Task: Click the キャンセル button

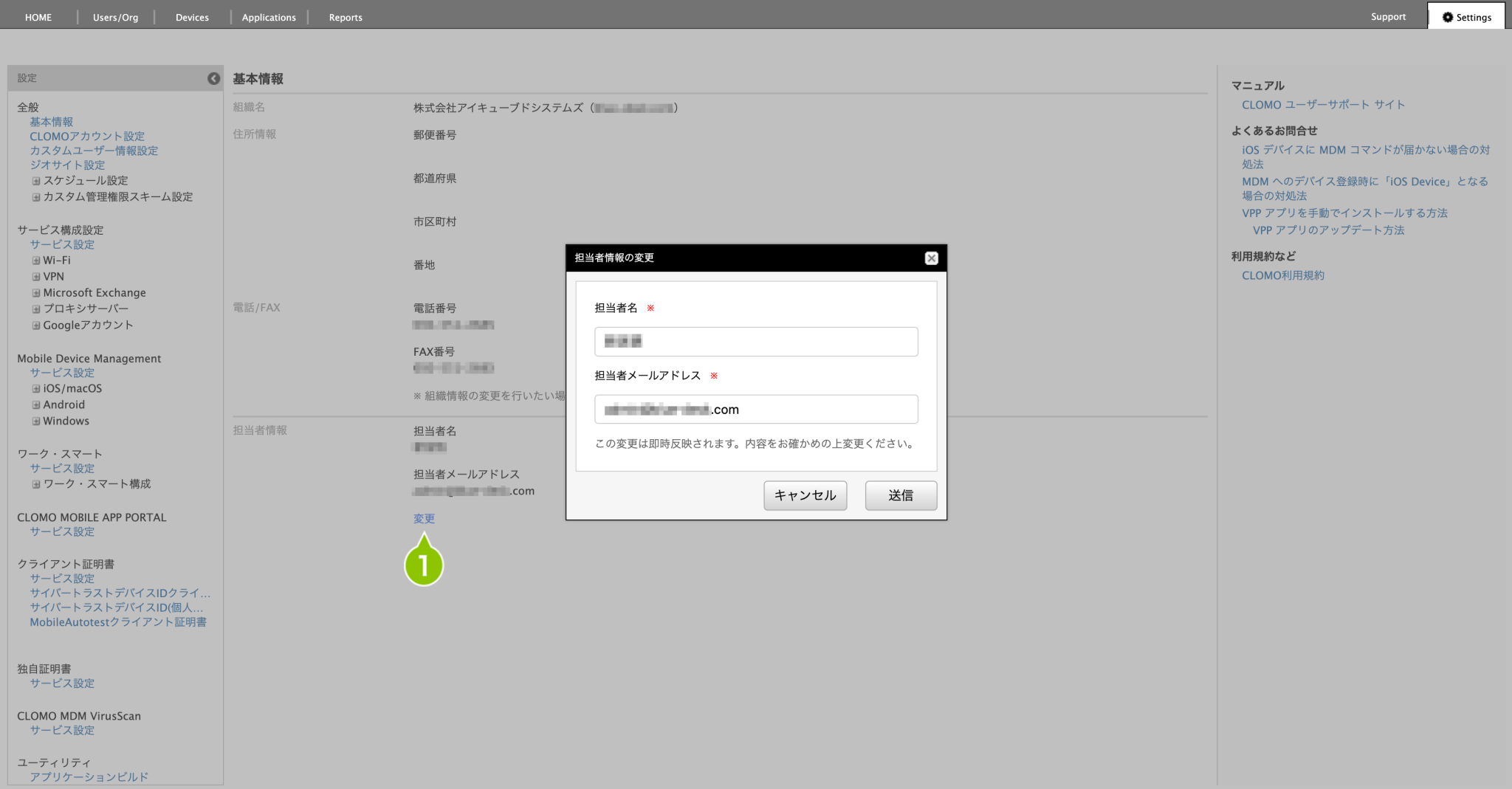Action: click(x=805, y=495)
